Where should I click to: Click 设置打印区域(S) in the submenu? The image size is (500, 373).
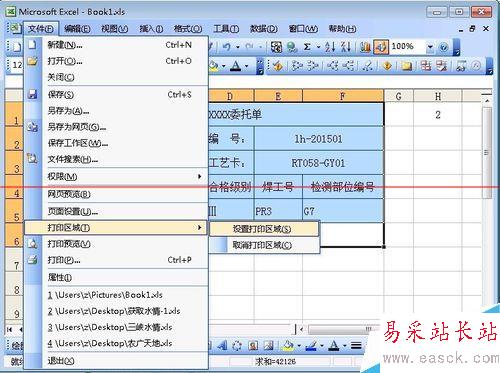(263, 229)
